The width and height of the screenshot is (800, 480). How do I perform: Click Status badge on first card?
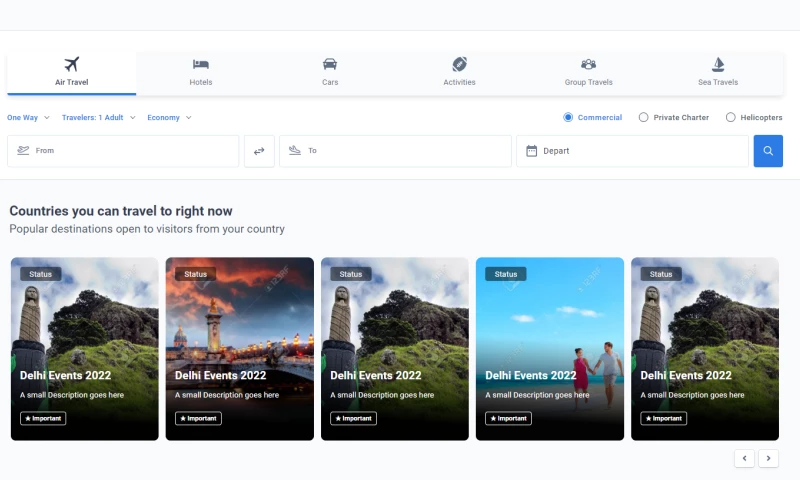tap(41, 274)
